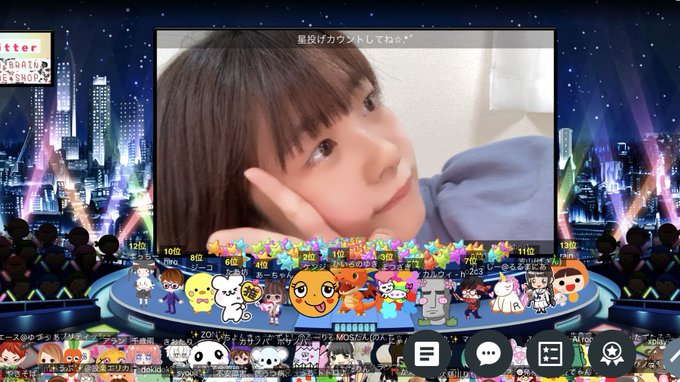Tap the 5位 moai statue avatar
The image size is (680, 382).
[435, 302]
